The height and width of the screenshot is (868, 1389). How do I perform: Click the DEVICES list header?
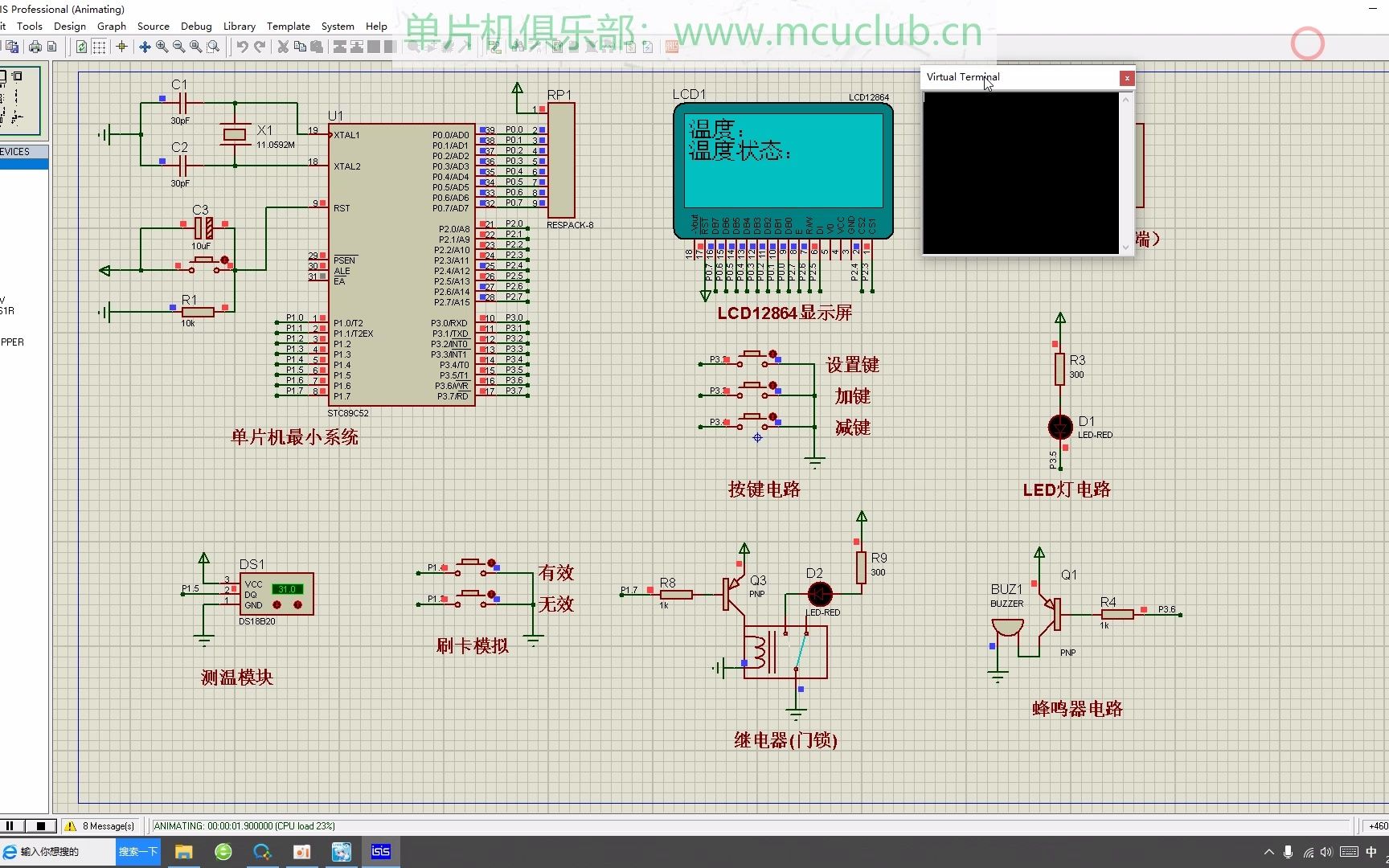coord(24,151)
